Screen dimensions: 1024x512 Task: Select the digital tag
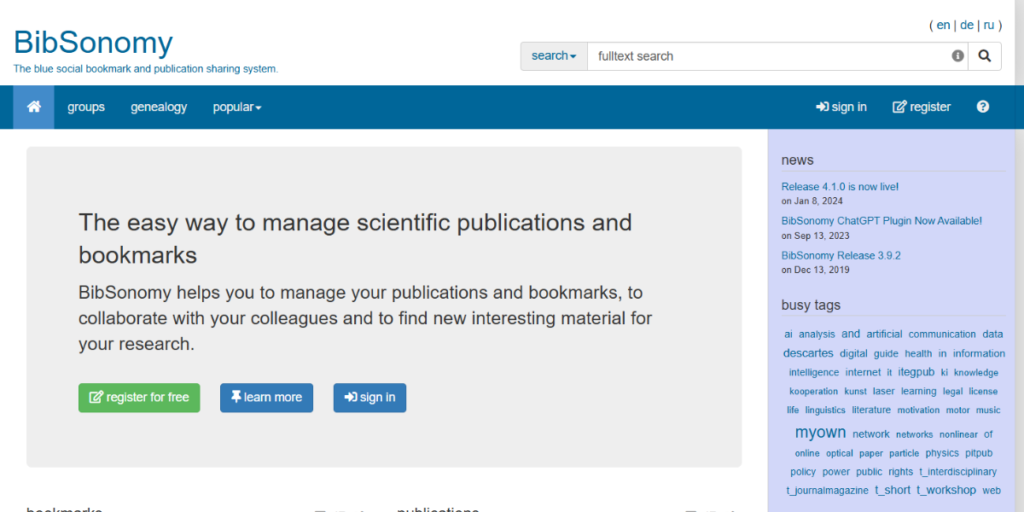point(854,354)
